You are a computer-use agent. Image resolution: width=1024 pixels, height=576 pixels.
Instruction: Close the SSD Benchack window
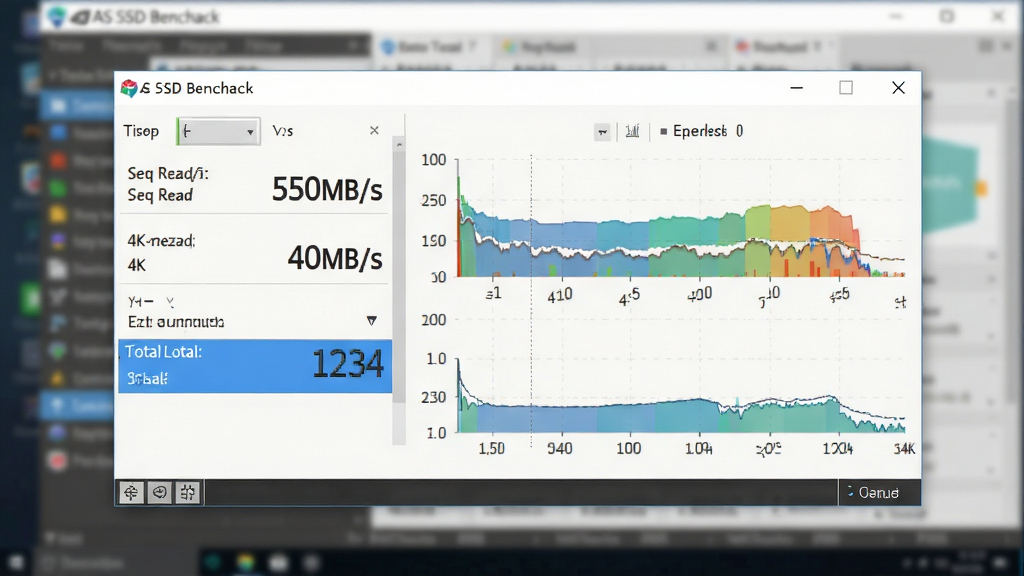899,88
